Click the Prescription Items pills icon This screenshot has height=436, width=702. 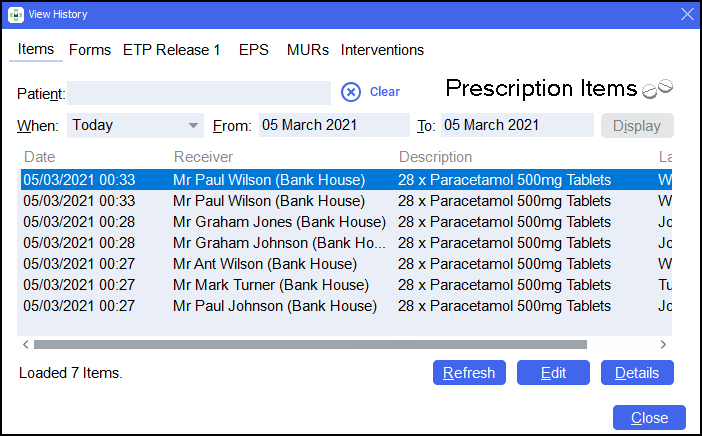pyautogui.click(x=657, y=89)
